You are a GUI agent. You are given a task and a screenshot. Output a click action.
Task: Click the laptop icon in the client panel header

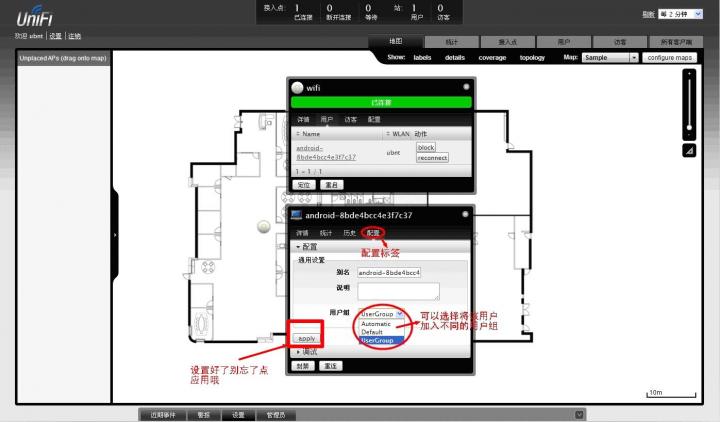click(x=296, y=215)
